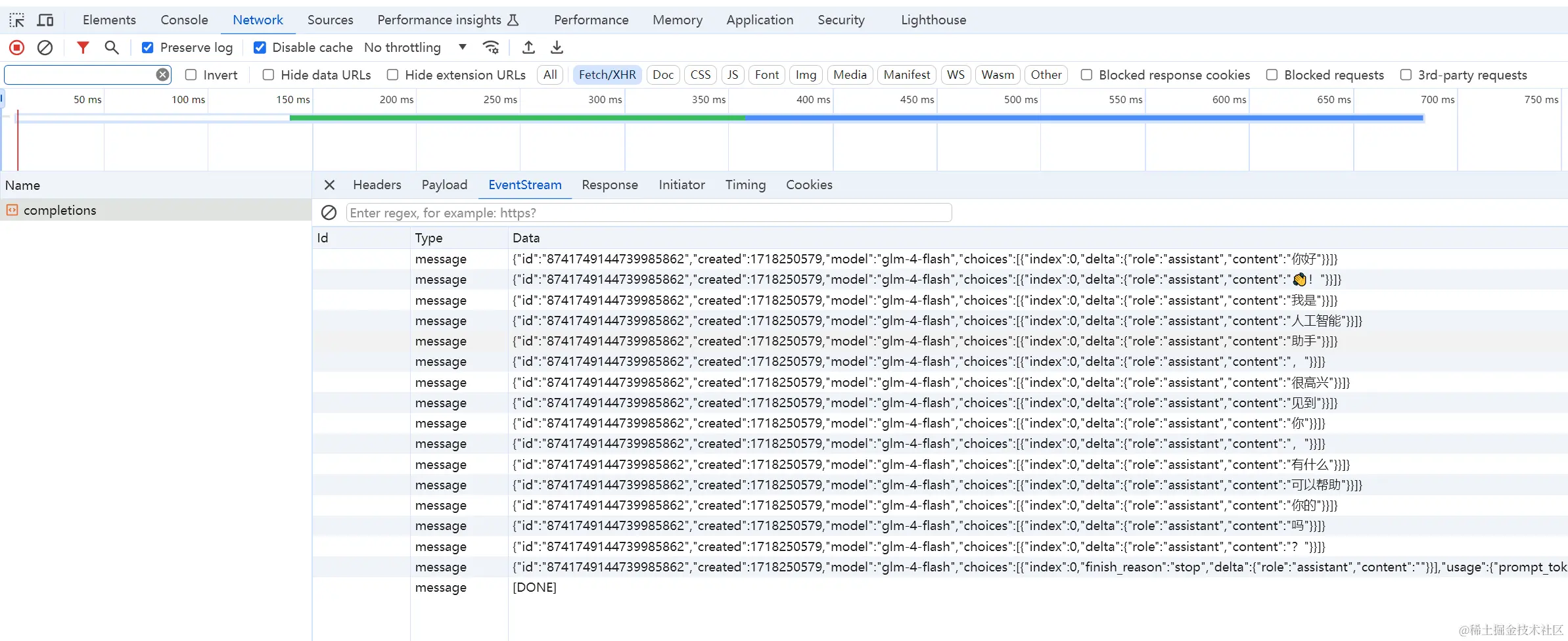Switch to the Console panel

click(184, 20)
